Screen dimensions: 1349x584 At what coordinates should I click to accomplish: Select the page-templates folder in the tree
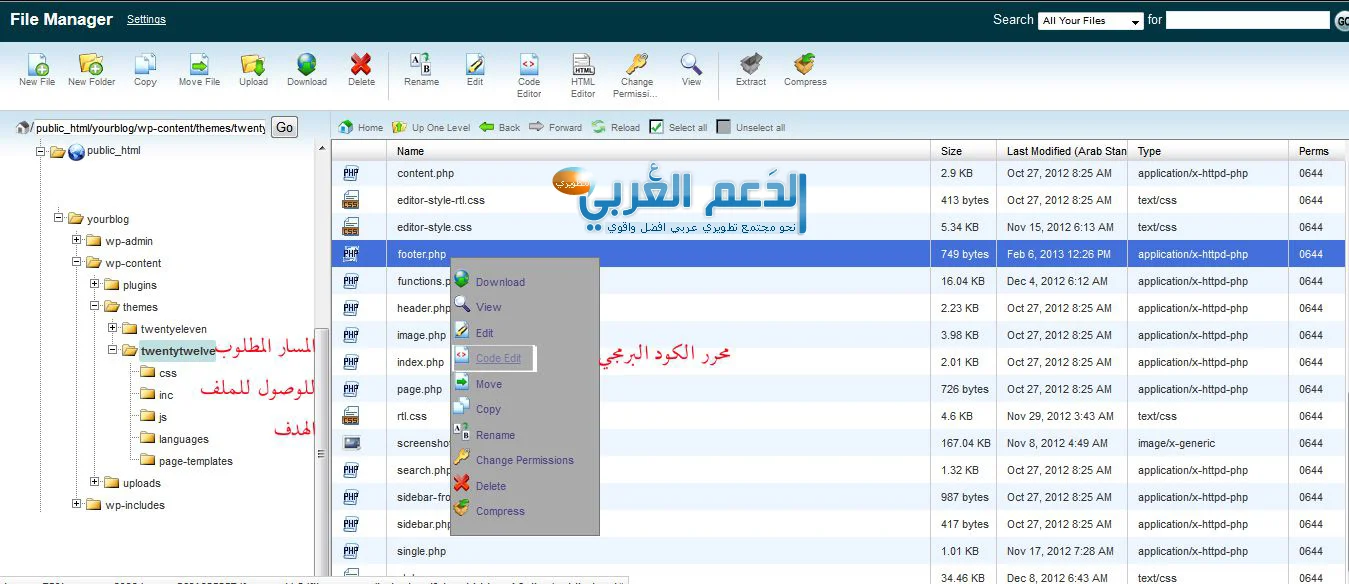(196, 461)
